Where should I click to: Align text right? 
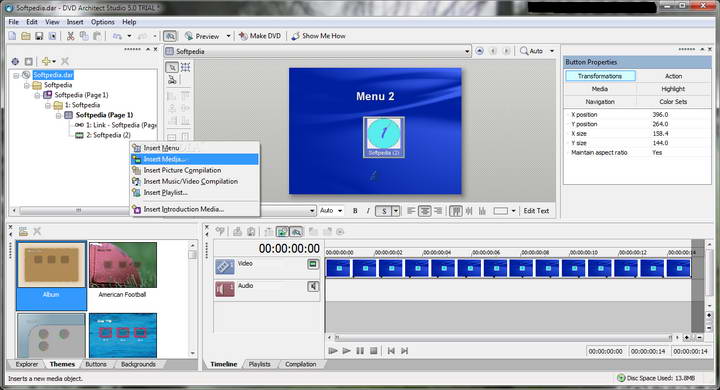[x=438, y=211]
